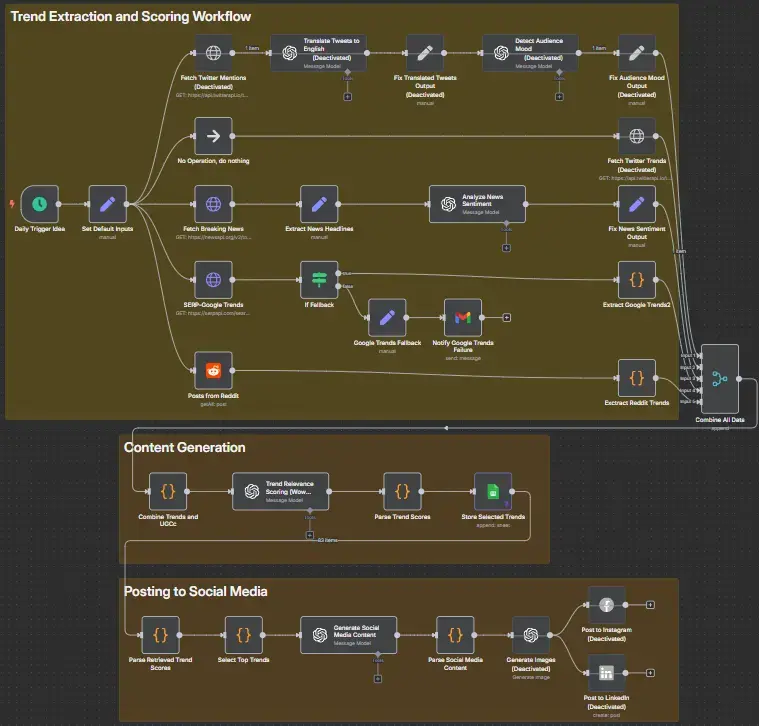Click the false output of If Fallback
This screenshot has width=759, height=726.
click(338, 286)
